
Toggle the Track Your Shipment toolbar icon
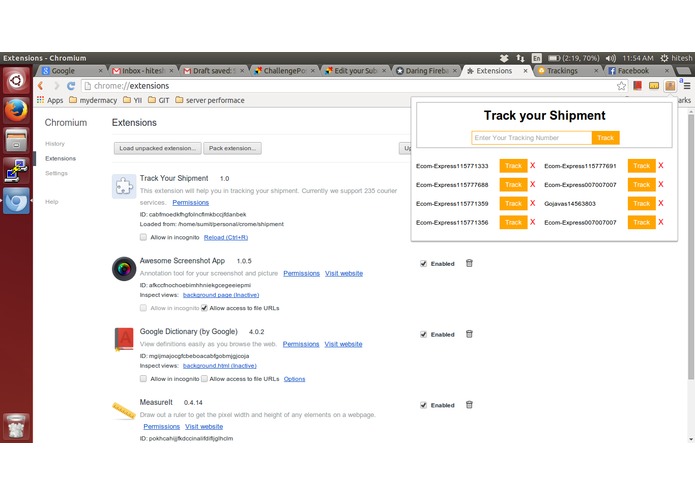[670, 86]
